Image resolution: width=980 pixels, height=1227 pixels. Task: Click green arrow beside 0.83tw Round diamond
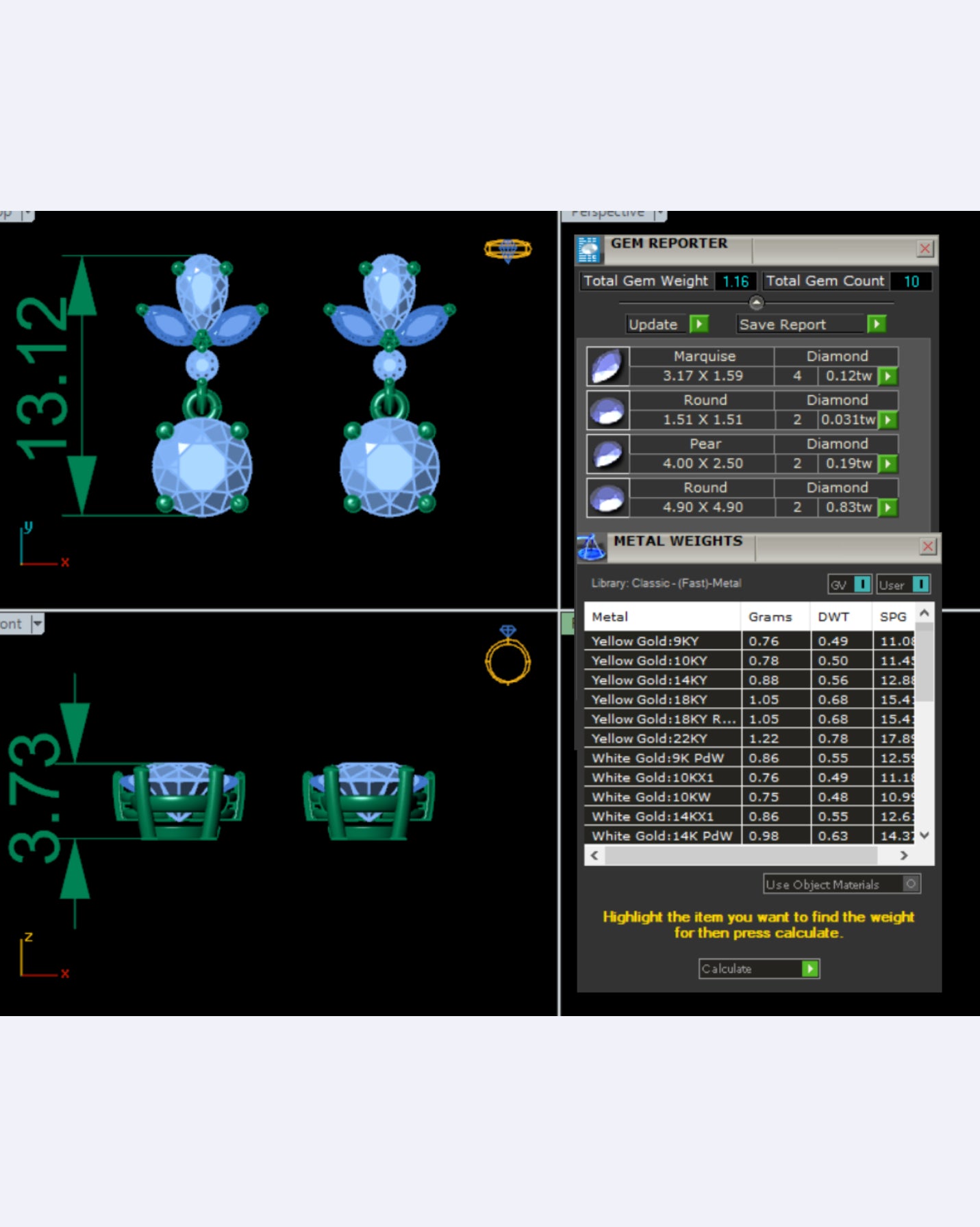click(888, 507)
